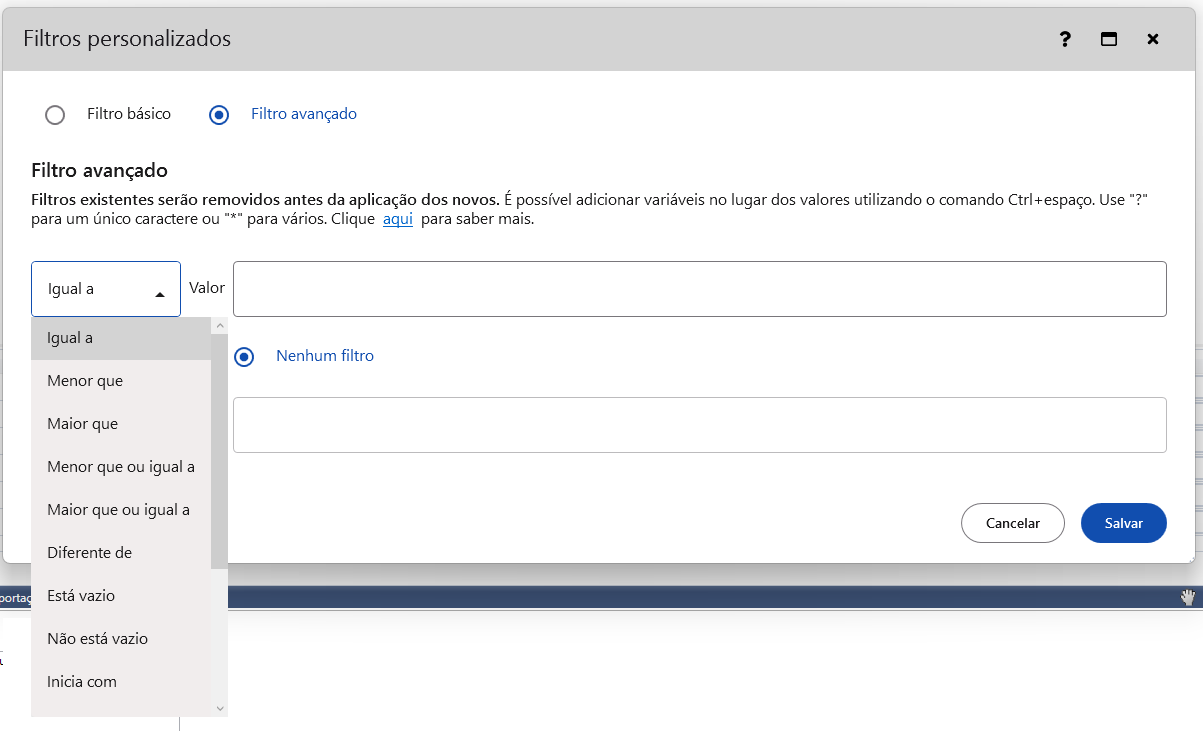Close the Filtros personalizados dialog
The image size is (1203, 731).
1153,39
